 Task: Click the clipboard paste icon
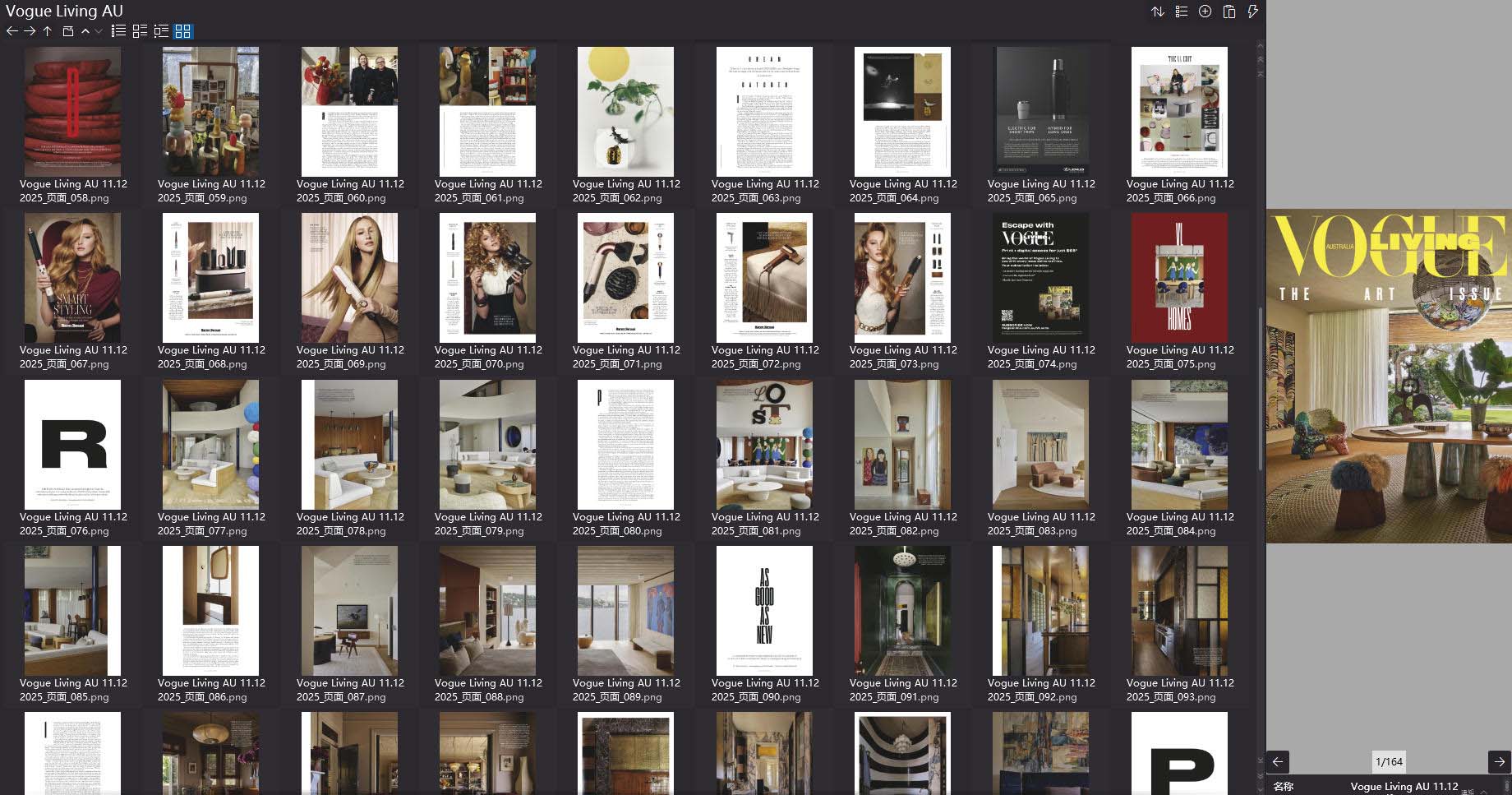coord(1228,12)
